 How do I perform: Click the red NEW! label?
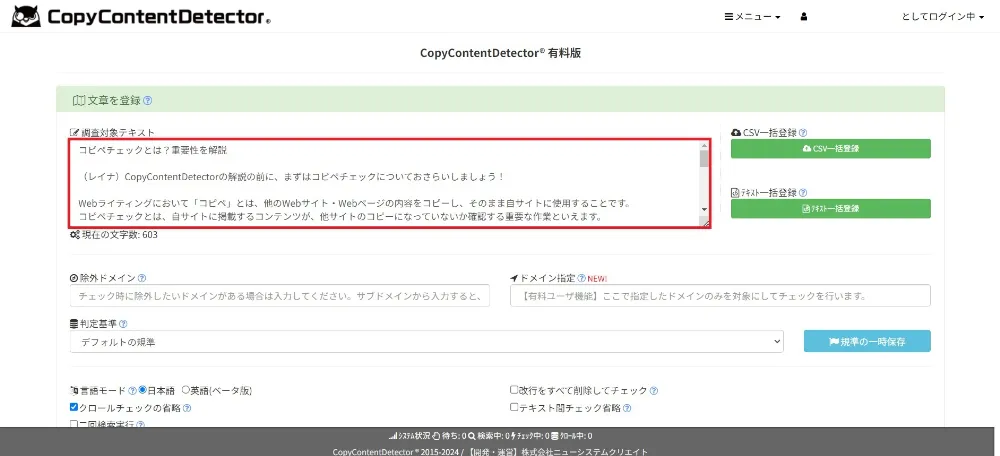pyautogui.click(x=598, y=279)
